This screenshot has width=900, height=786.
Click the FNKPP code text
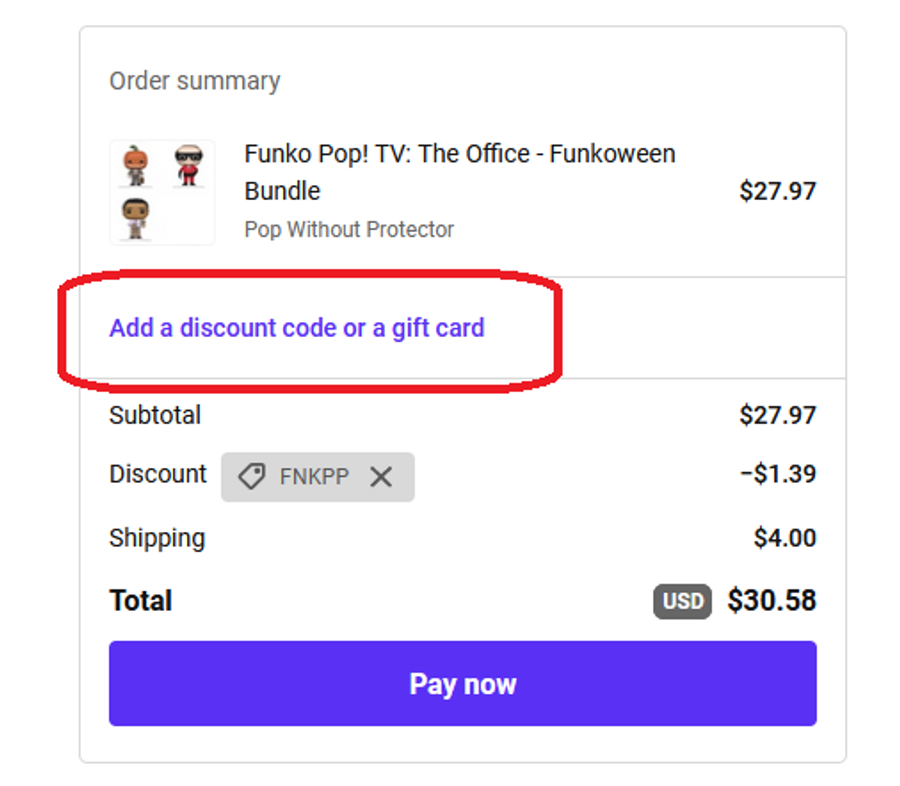point(314,477)
